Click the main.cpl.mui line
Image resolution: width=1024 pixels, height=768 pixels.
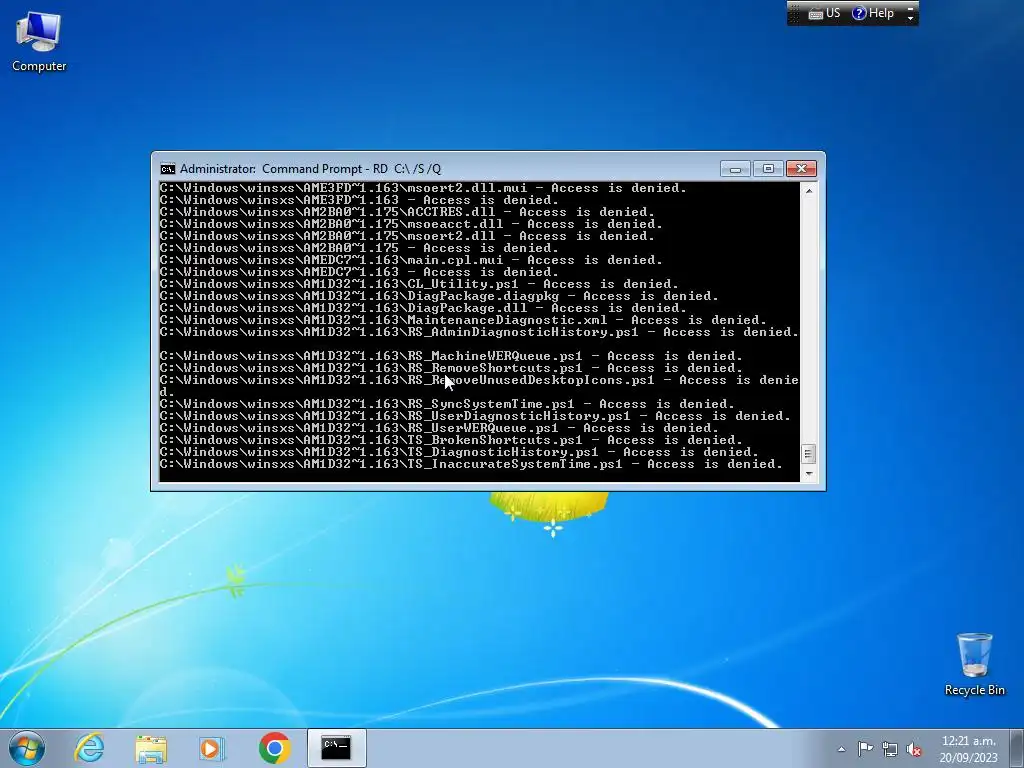411,260
